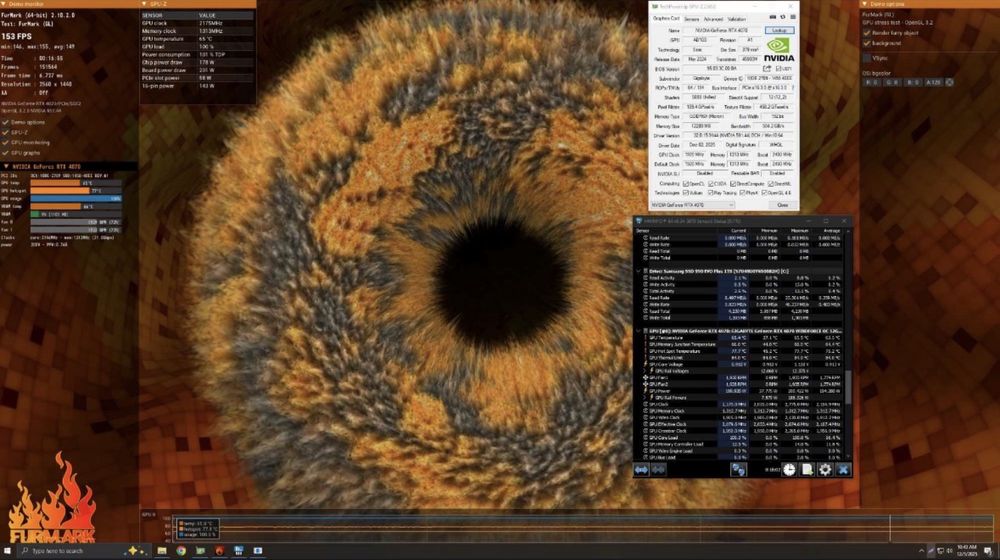This screenshot has width=1000, height=560.
Task: Toggle background checkbox in Demo options
Action: coord(867,43)
